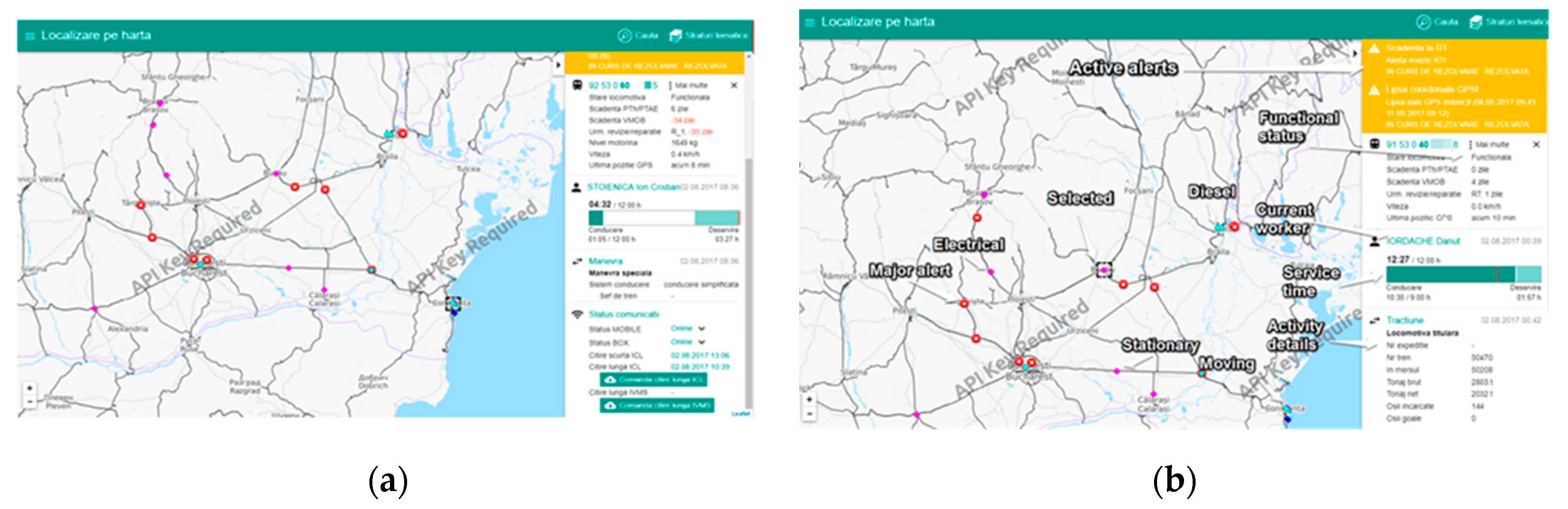Zoom in on the left map

(30, 389)
